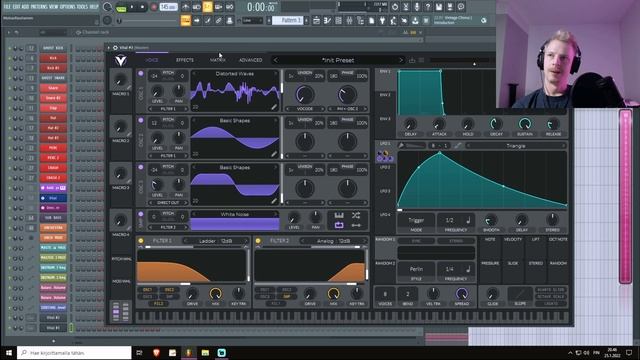The image size is (640, 360).
Task: Click the Vital plugin window gear icon
Action: pyautogui.click(x=115, y=48)
